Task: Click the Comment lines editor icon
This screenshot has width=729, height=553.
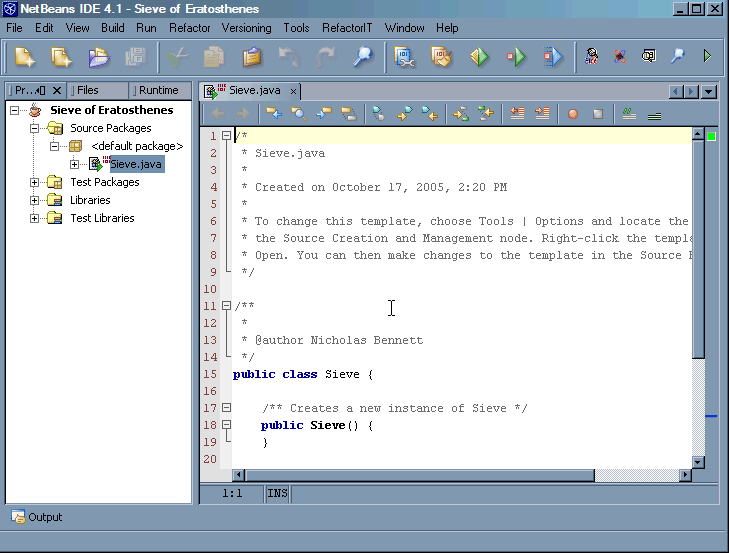Action: tap(629, 114)
